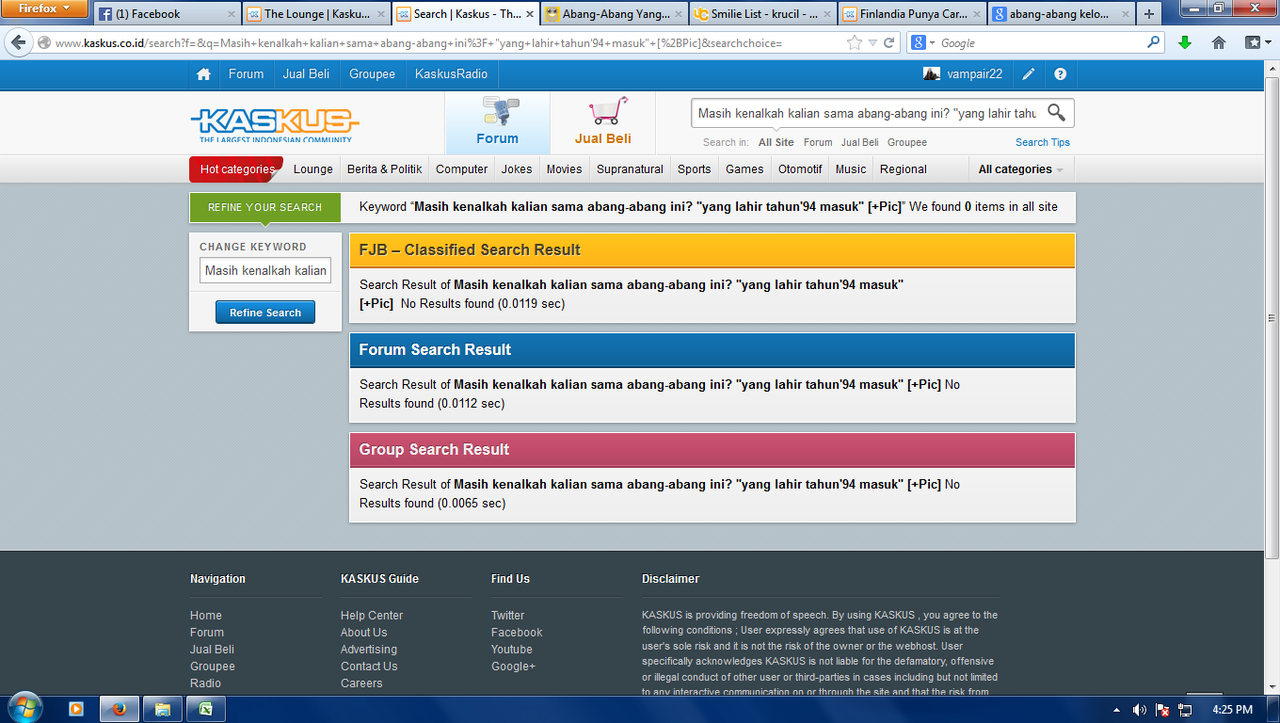Switch to the abang-abang kelo Google tab
Screen dimensions: 1280x723
(x=1061, y=14)
